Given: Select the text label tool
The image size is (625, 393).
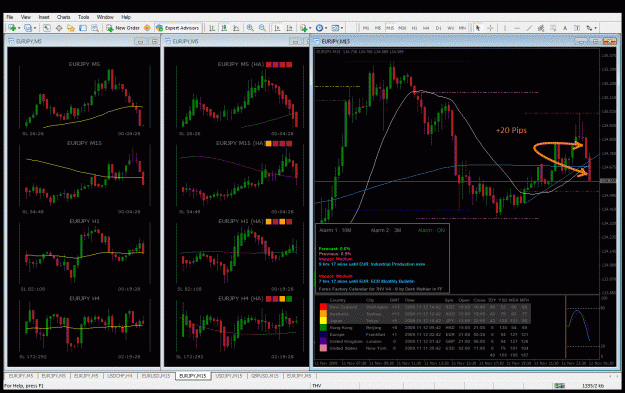Looking at the screenshot, I should 577,28.
